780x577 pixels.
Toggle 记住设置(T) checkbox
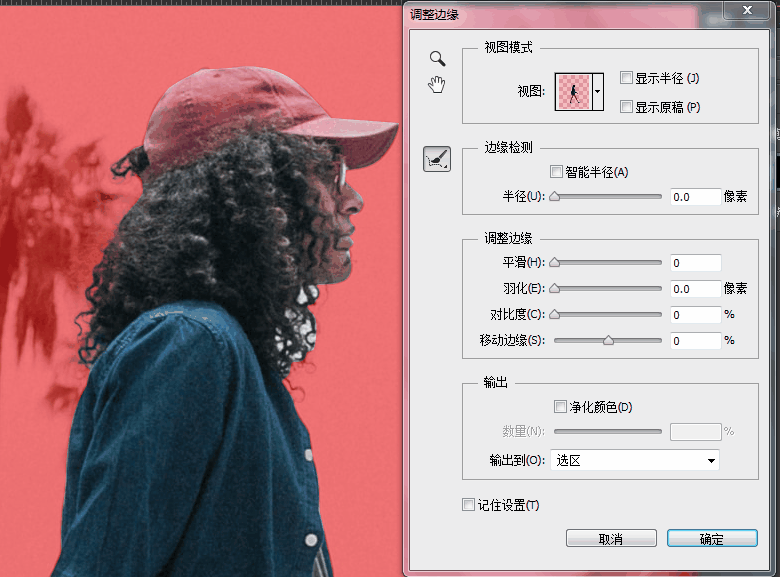coord(468,504)
